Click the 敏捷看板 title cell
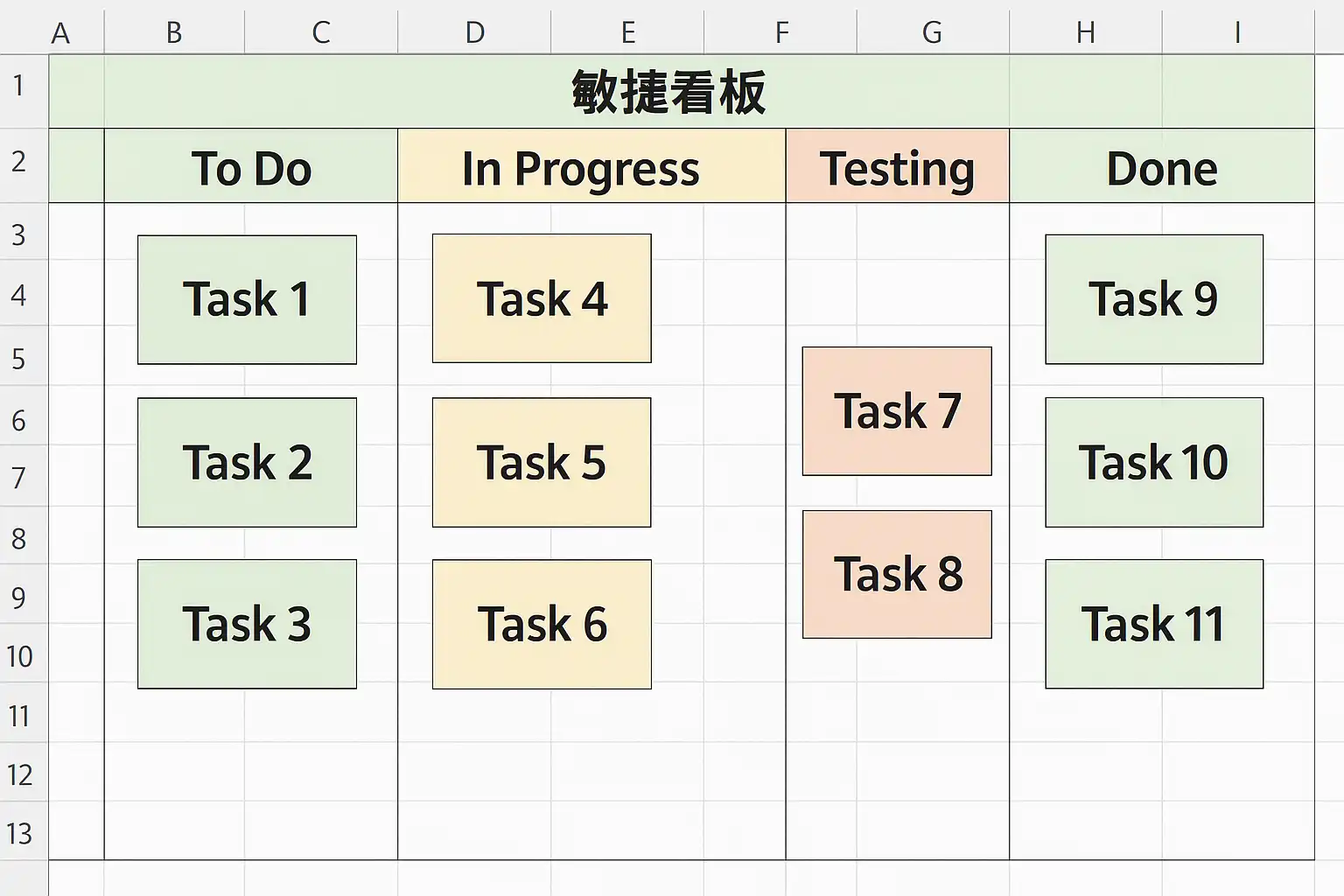 668,92
